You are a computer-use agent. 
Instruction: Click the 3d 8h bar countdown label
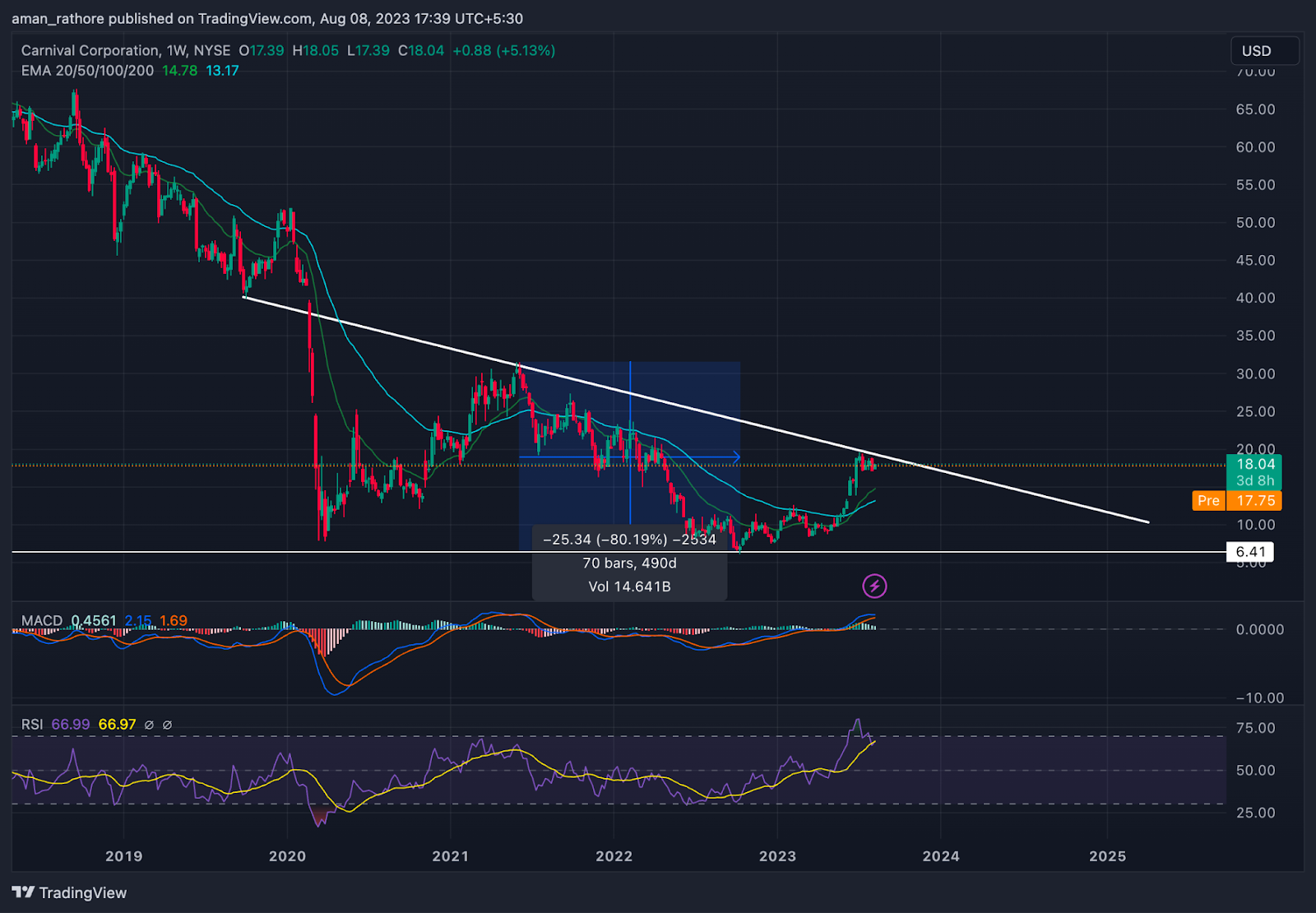coord(1255,480)
